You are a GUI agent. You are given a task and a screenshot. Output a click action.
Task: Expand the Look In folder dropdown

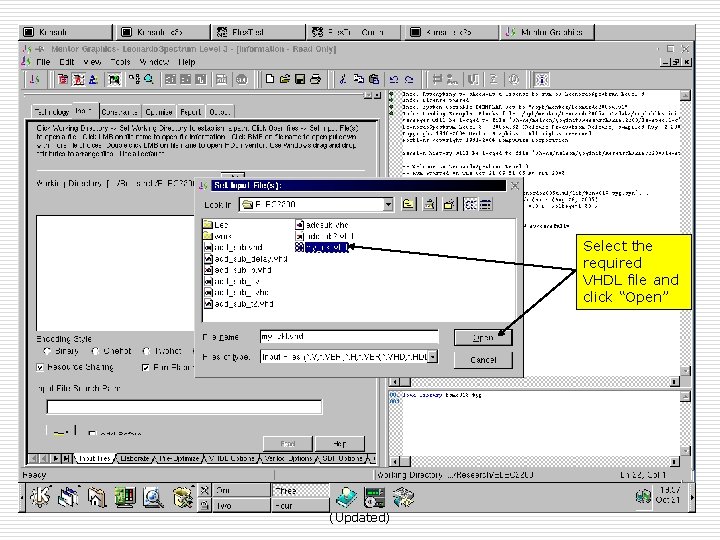(x=388, y=204)
